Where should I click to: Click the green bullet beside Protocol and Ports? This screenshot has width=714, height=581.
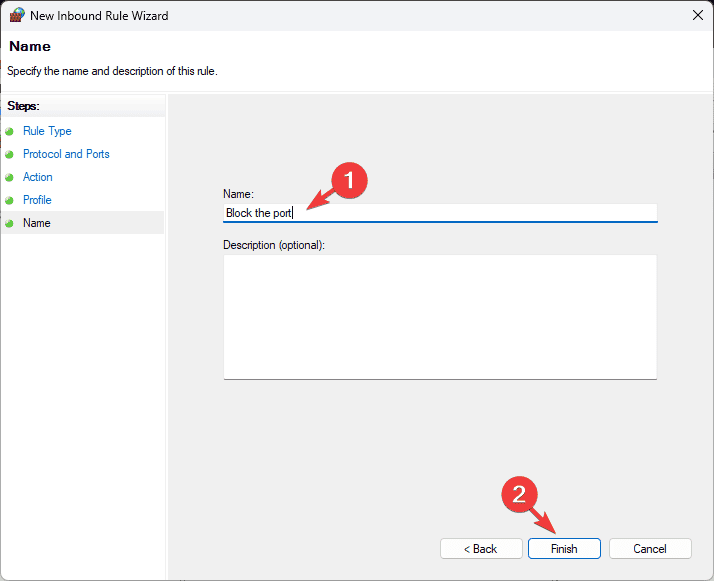[x=9, y=154]
